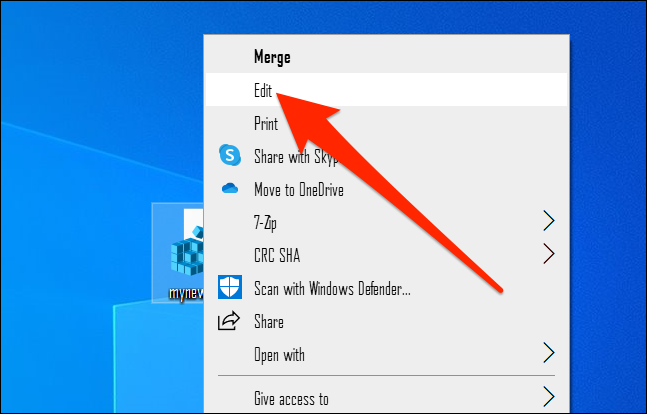The image size is (647, 414).
Task: Choose Move to OneDrive entry
Action: tap(387, 189)
